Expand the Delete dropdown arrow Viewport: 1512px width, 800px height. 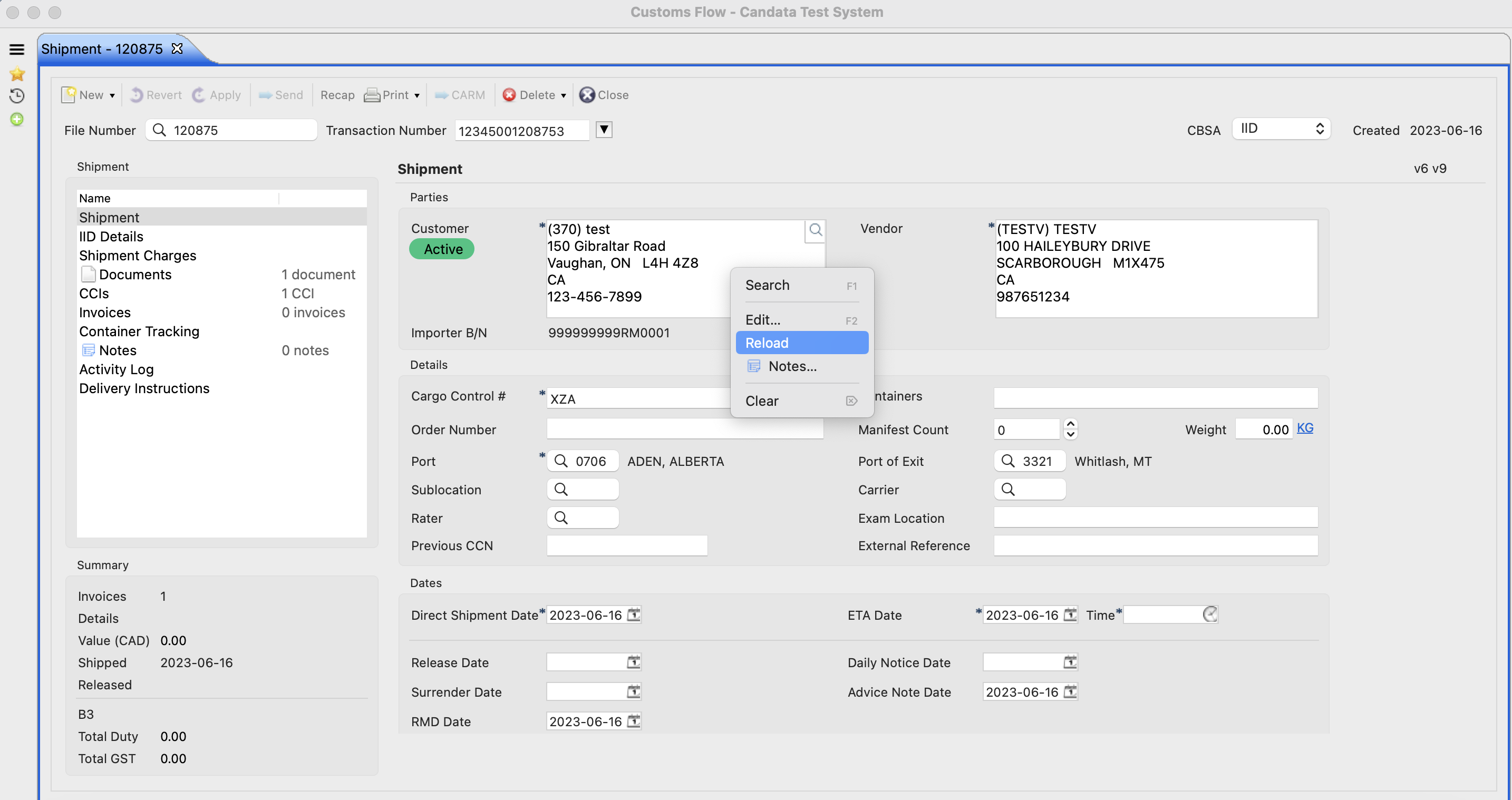click(x=564, y=96)
